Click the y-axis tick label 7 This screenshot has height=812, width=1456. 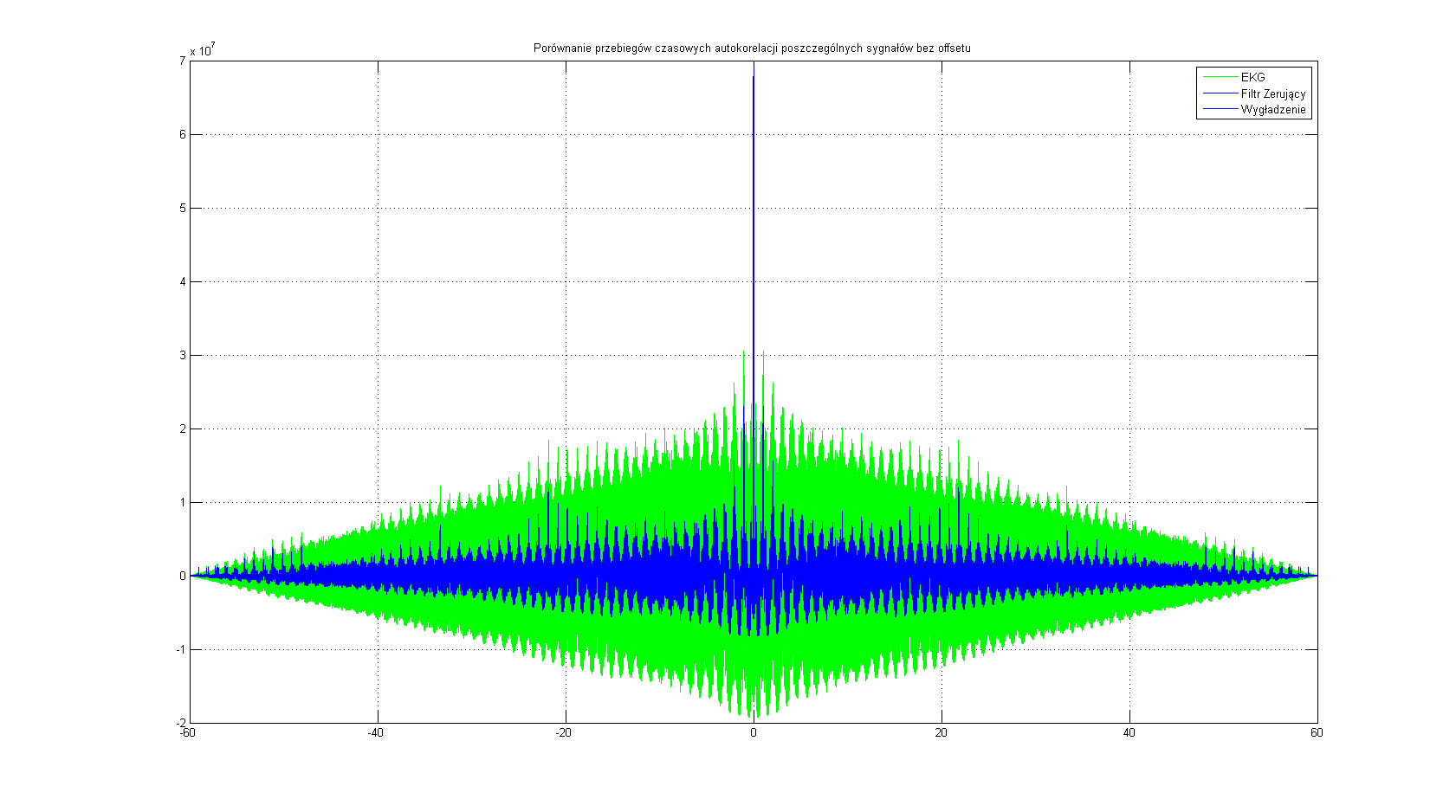tap(182, 61)
